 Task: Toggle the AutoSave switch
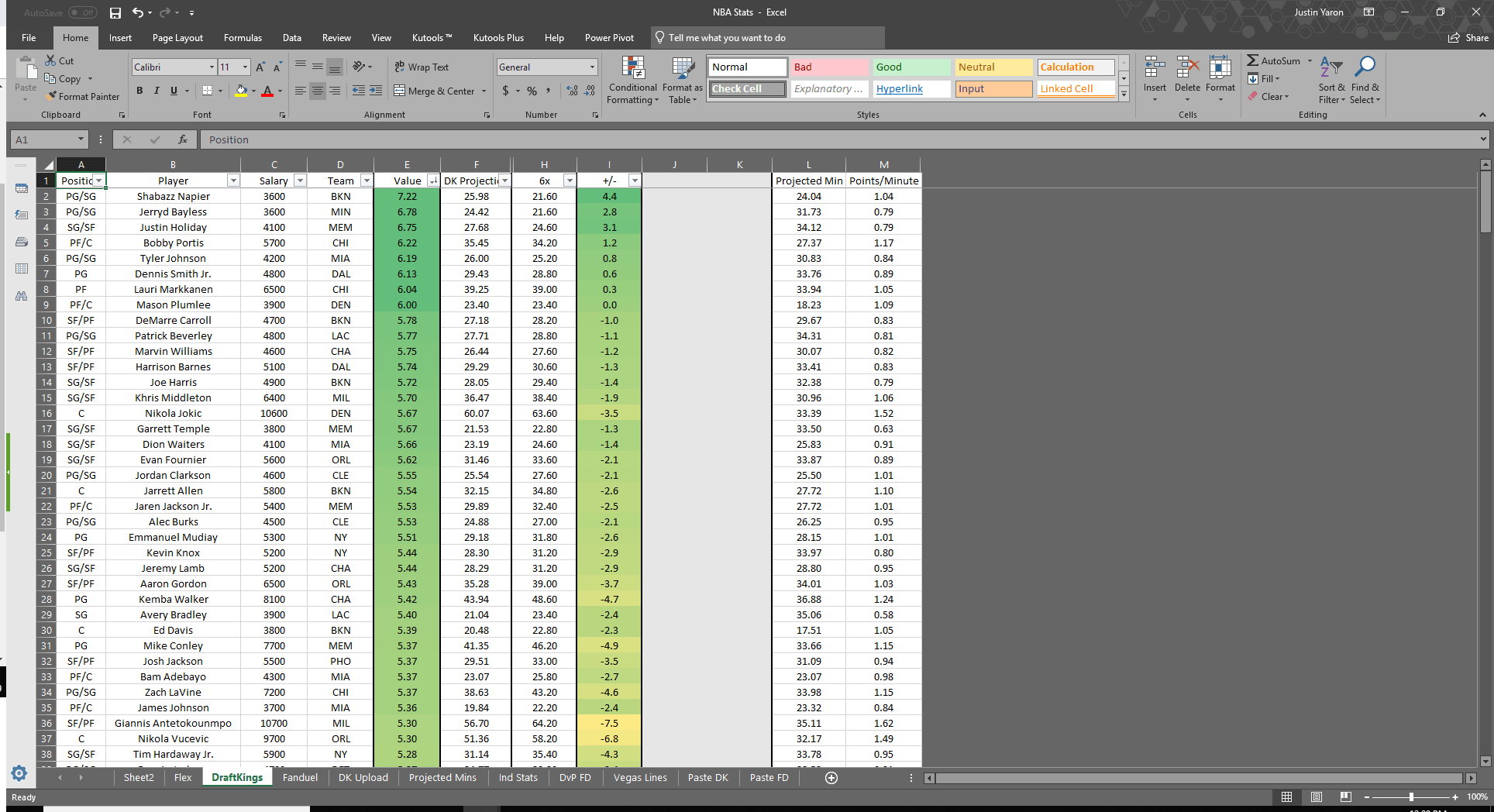[82, 12]
